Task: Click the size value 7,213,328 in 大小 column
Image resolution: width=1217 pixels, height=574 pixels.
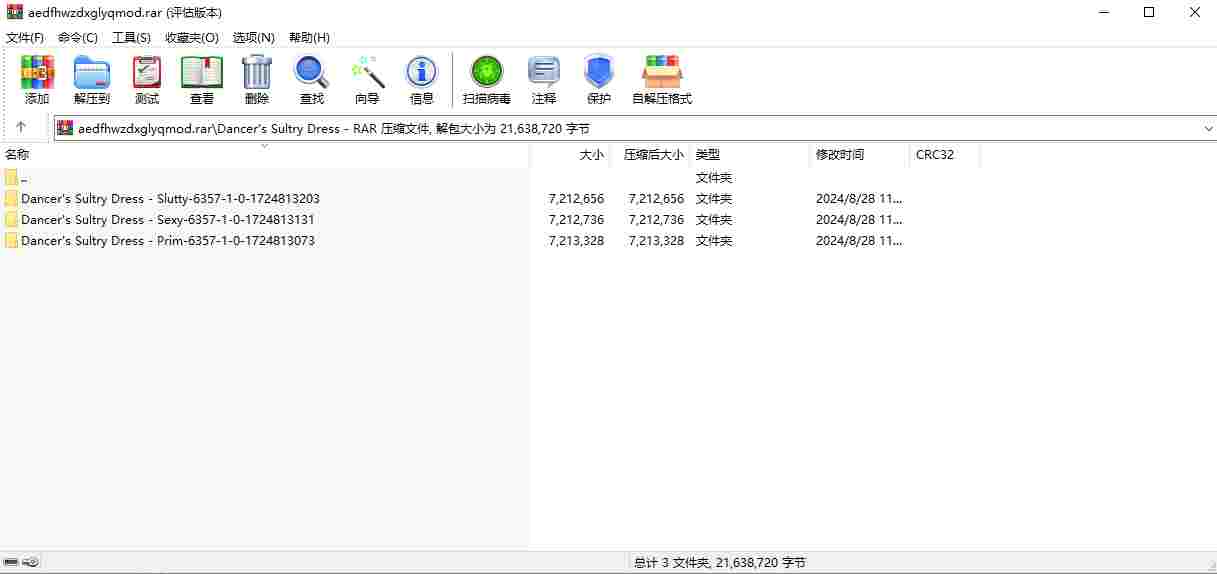Action: pos(576,240)
